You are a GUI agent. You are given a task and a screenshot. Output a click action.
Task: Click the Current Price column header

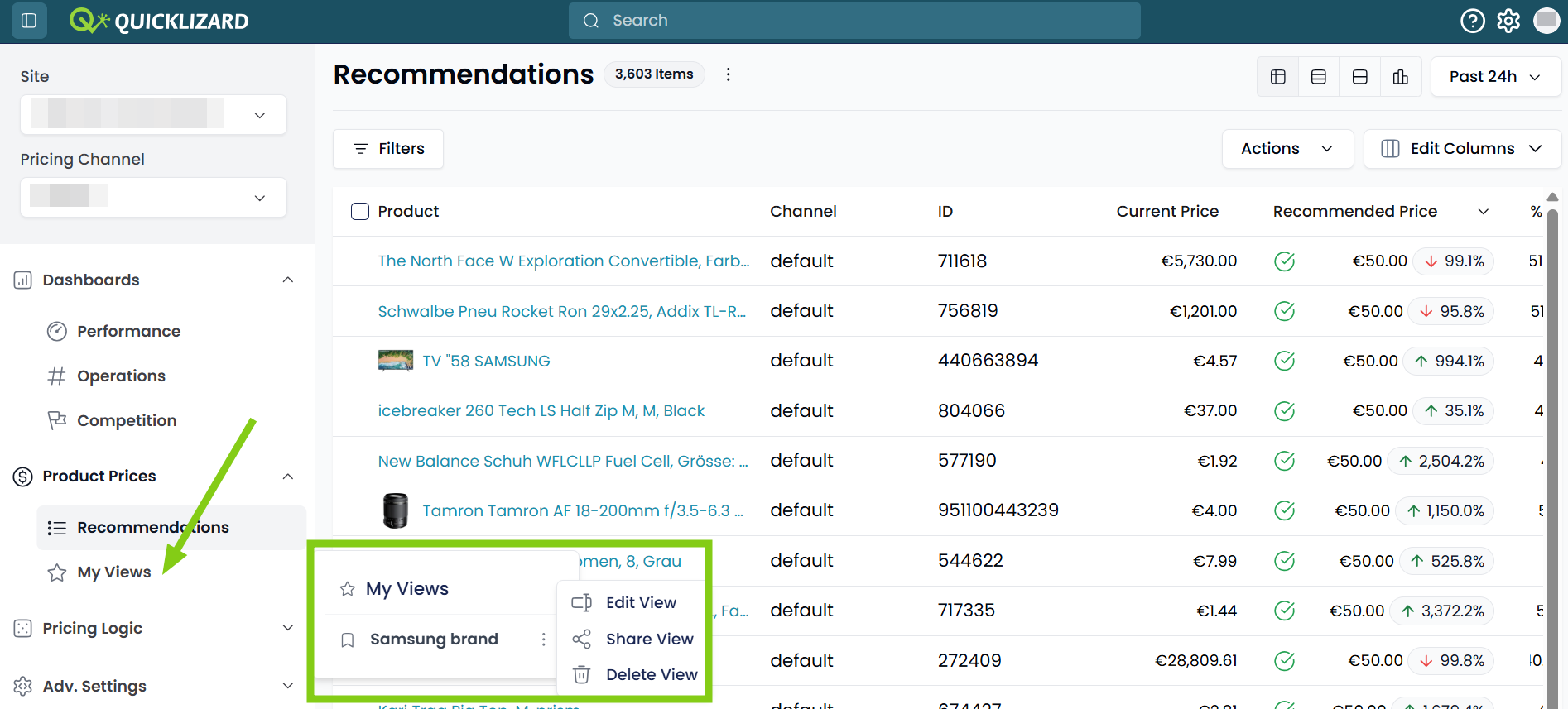click(1167, 212)
